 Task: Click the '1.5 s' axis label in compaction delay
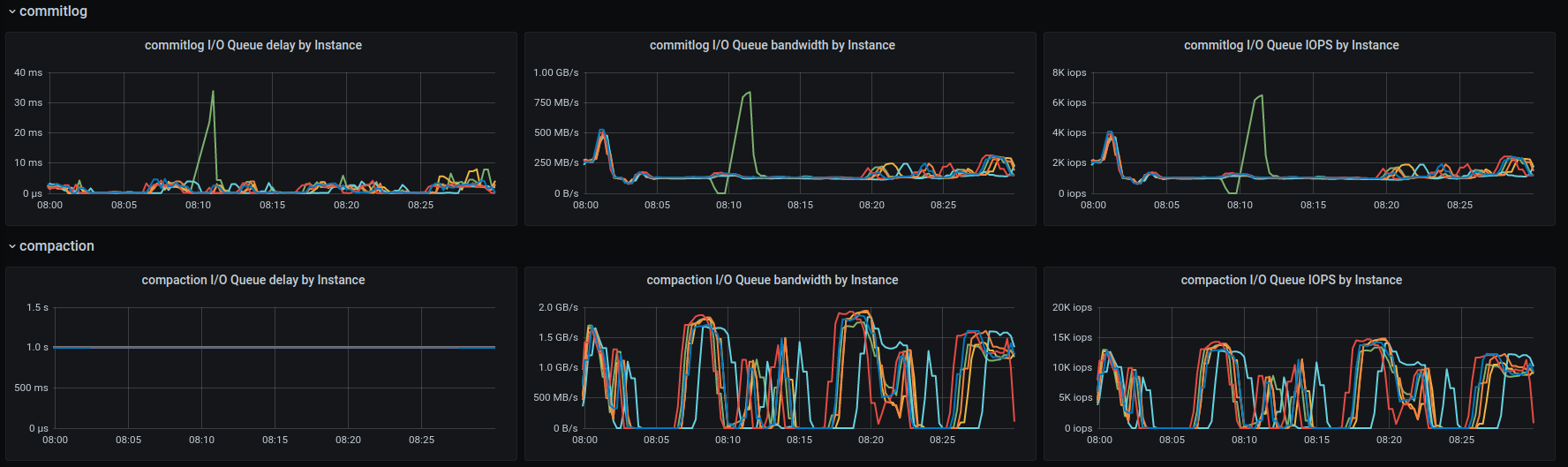pyautogui.click(x=37, y=307)
